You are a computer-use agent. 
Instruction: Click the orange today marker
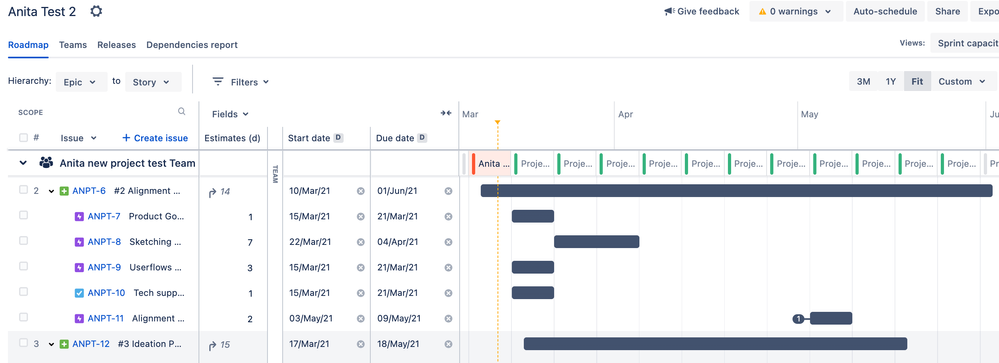(497, 122)
